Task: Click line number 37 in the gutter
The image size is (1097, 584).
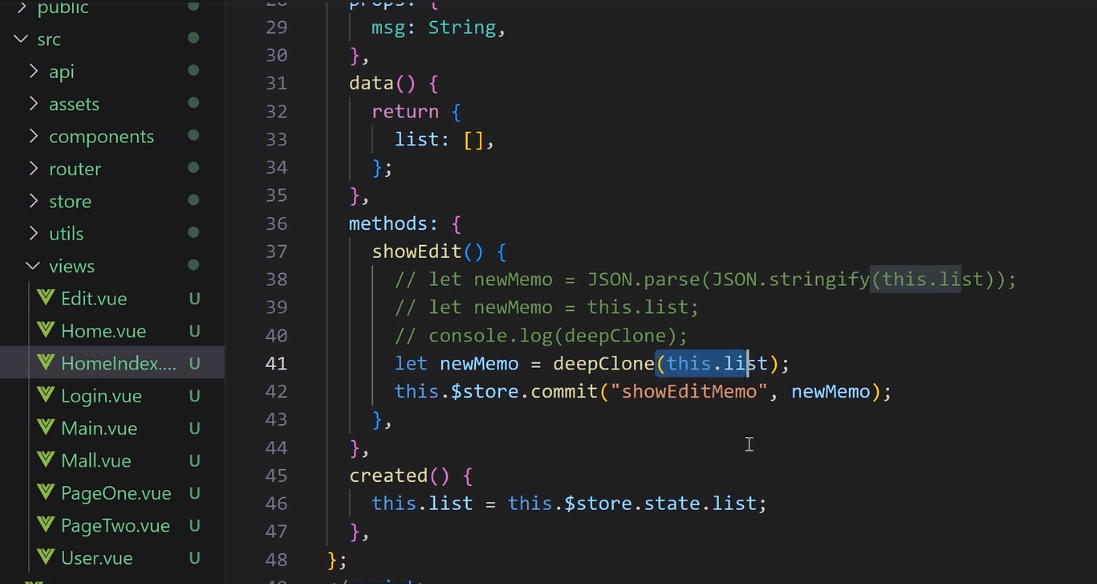Action: coord(276,252)
